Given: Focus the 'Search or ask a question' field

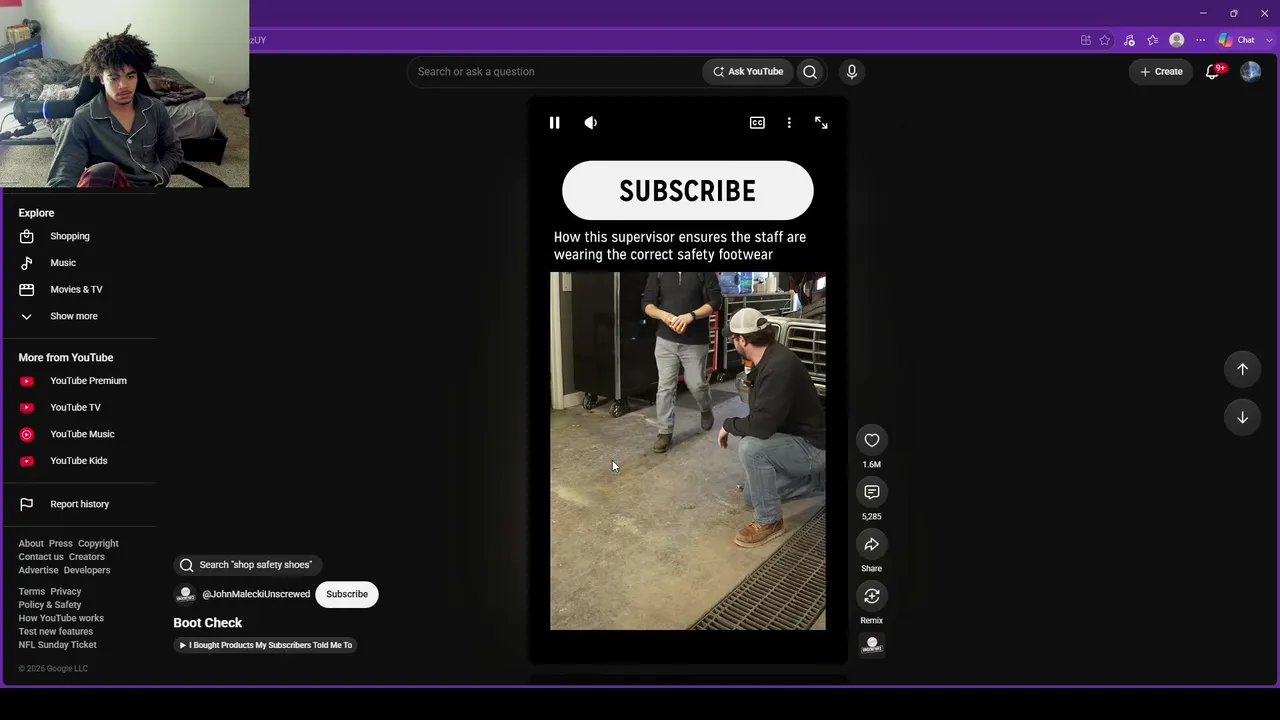Looking at the screenshot, I should [x=554, y=72].
